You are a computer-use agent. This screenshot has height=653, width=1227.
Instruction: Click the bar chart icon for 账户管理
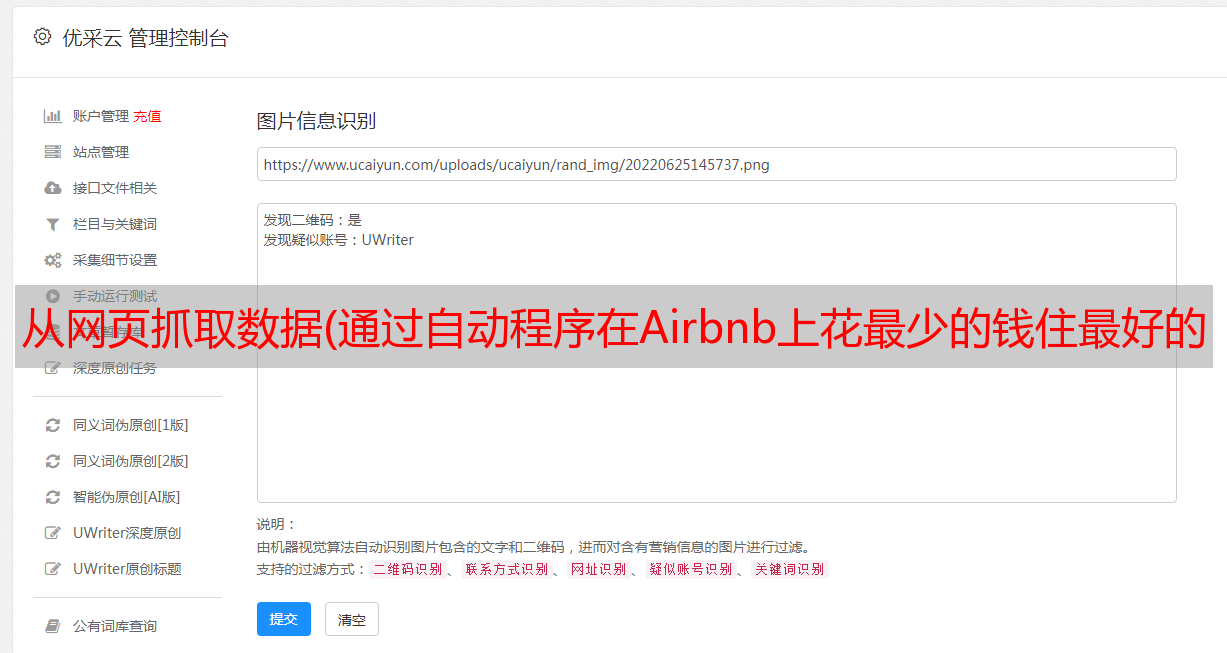pyautogui.click(x=53, y=116)
